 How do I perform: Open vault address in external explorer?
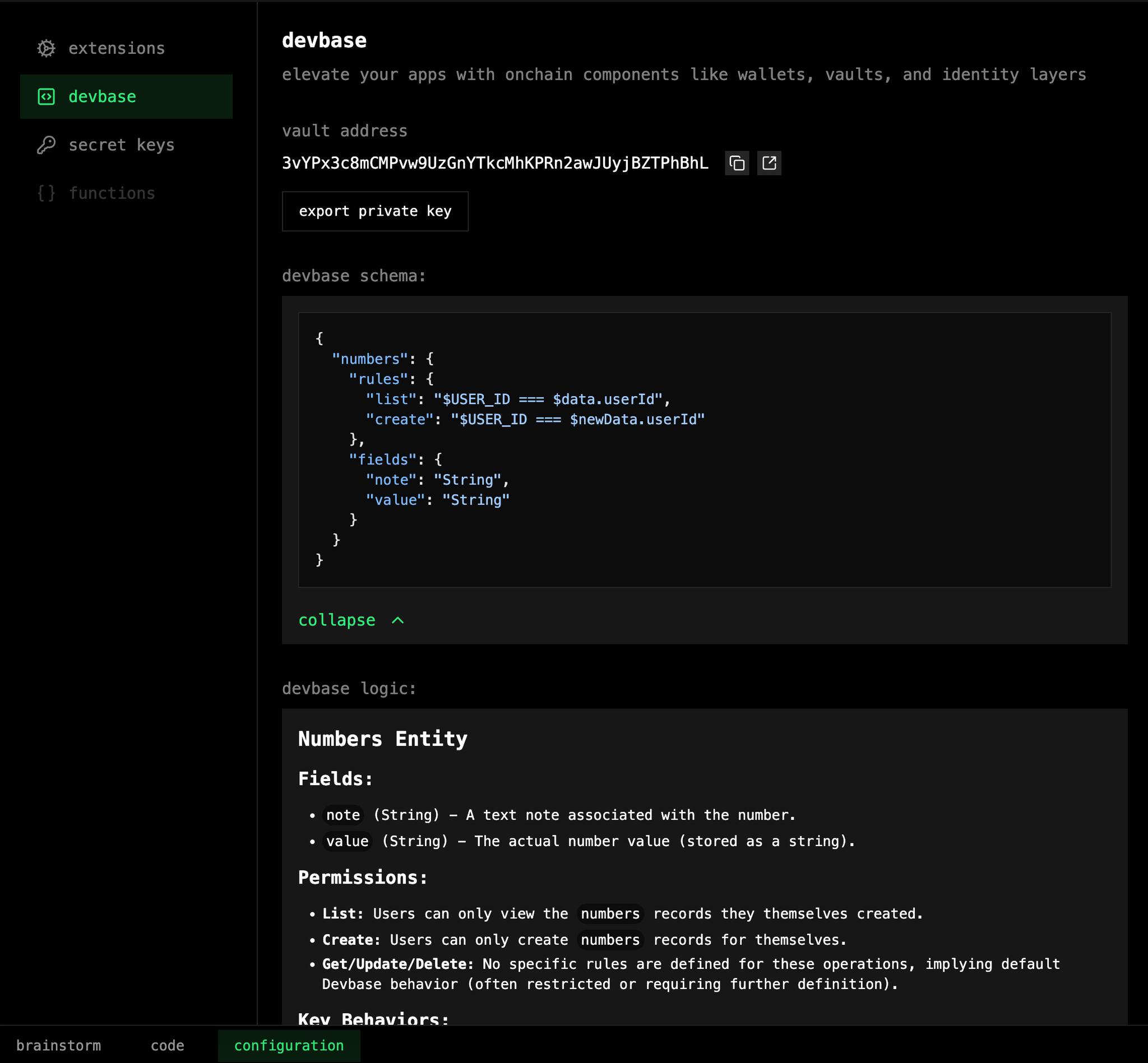769,164
